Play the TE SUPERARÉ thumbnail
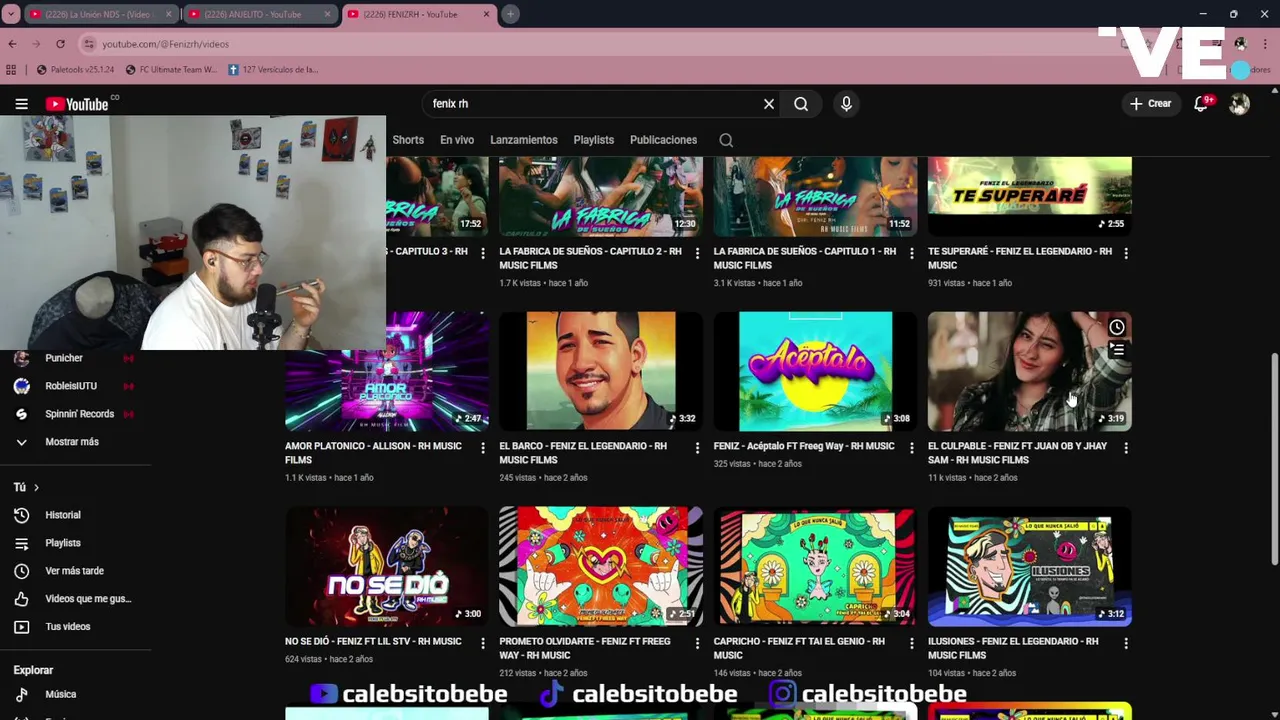 click(x=1030, y=196)
